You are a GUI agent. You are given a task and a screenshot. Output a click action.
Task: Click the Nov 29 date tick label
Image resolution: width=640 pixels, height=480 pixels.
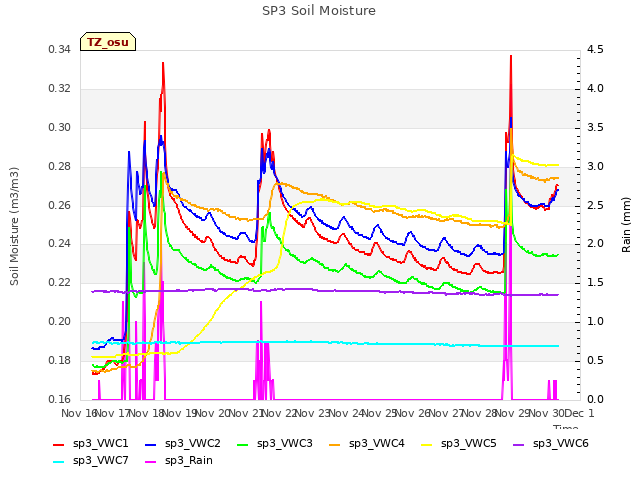click(x=512, y=413)
